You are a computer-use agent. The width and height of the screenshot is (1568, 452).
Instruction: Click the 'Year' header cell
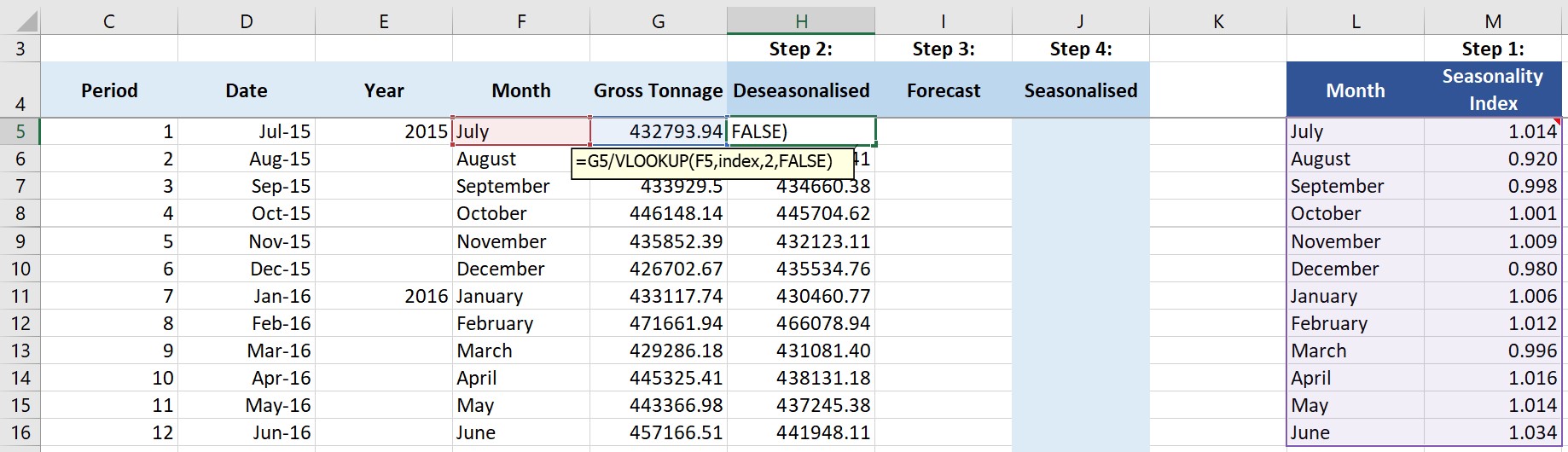(x=384, y=90)
